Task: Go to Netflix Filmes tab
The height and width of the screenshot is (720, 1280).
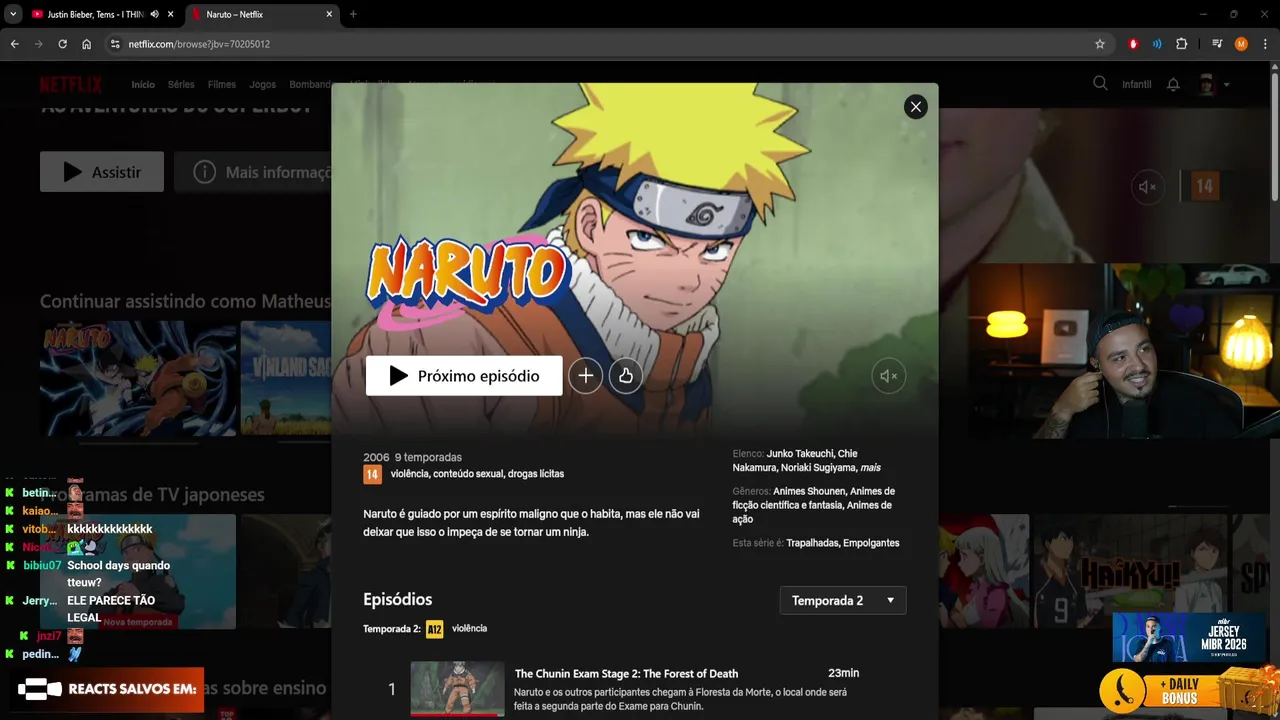Action: tap(221, 85)
